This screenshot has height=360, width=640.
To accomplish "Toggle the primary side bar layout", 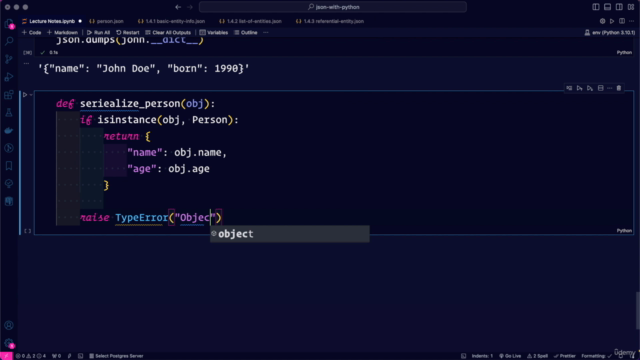I will (x=596, y=7).
